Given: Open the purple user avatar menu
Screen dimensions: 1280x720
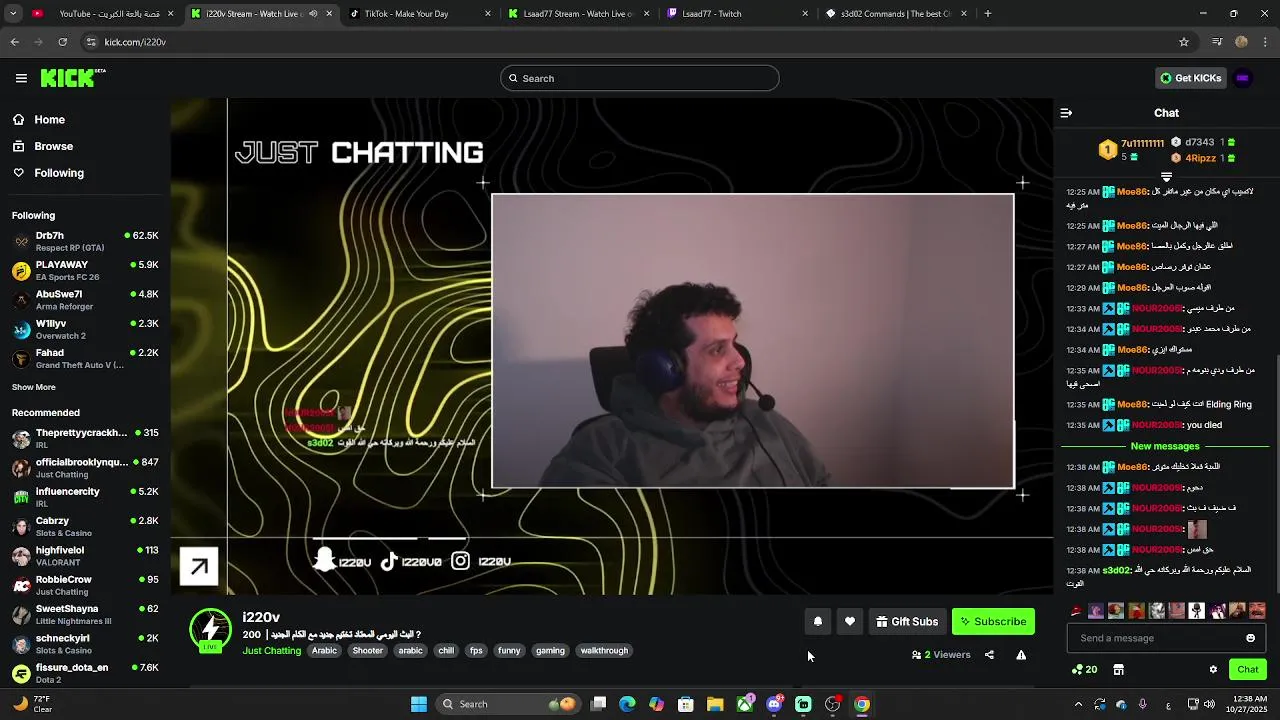Looking at the screenshot, I should pos(1243,78).
